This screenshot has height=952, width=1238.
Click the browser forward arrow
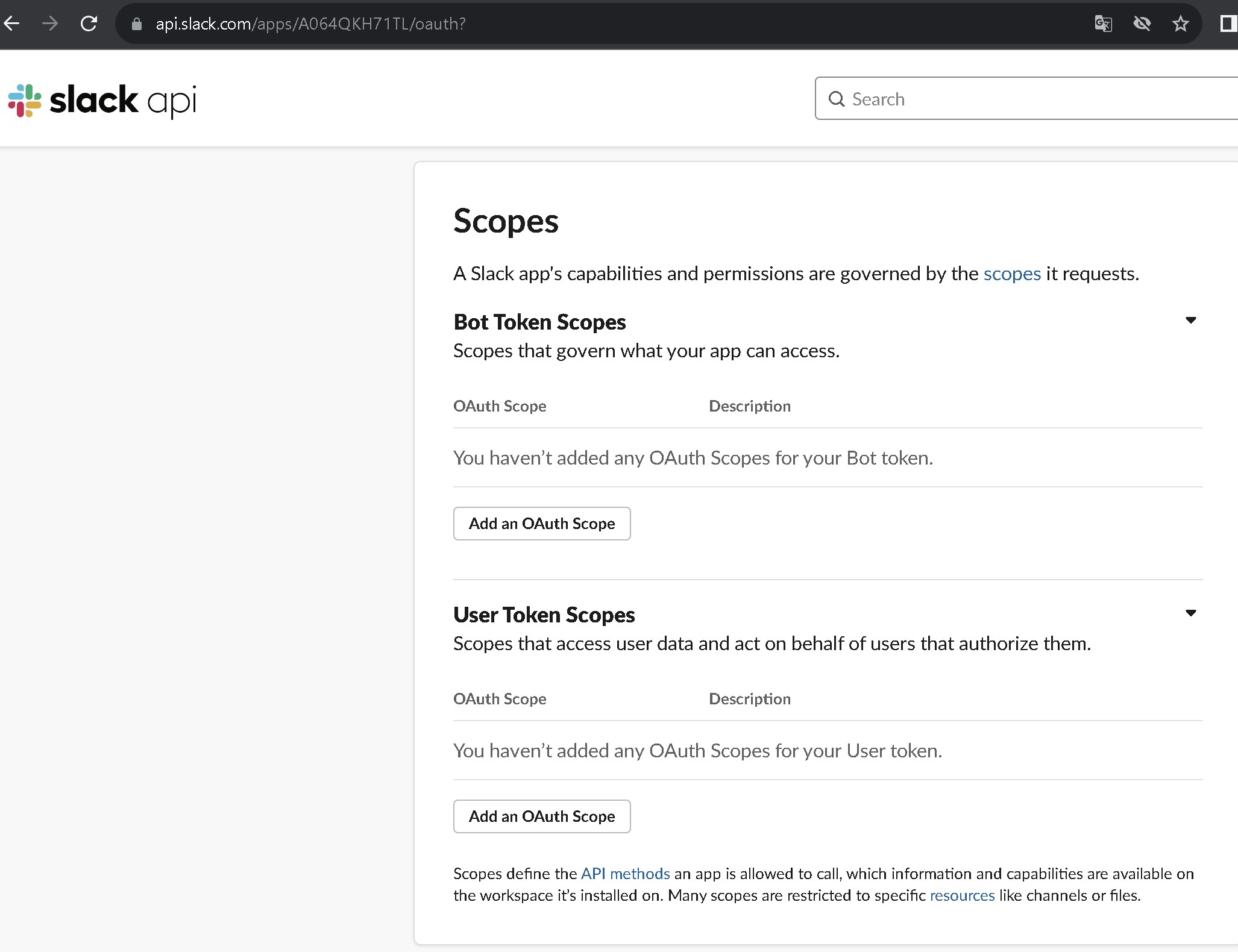51,23
